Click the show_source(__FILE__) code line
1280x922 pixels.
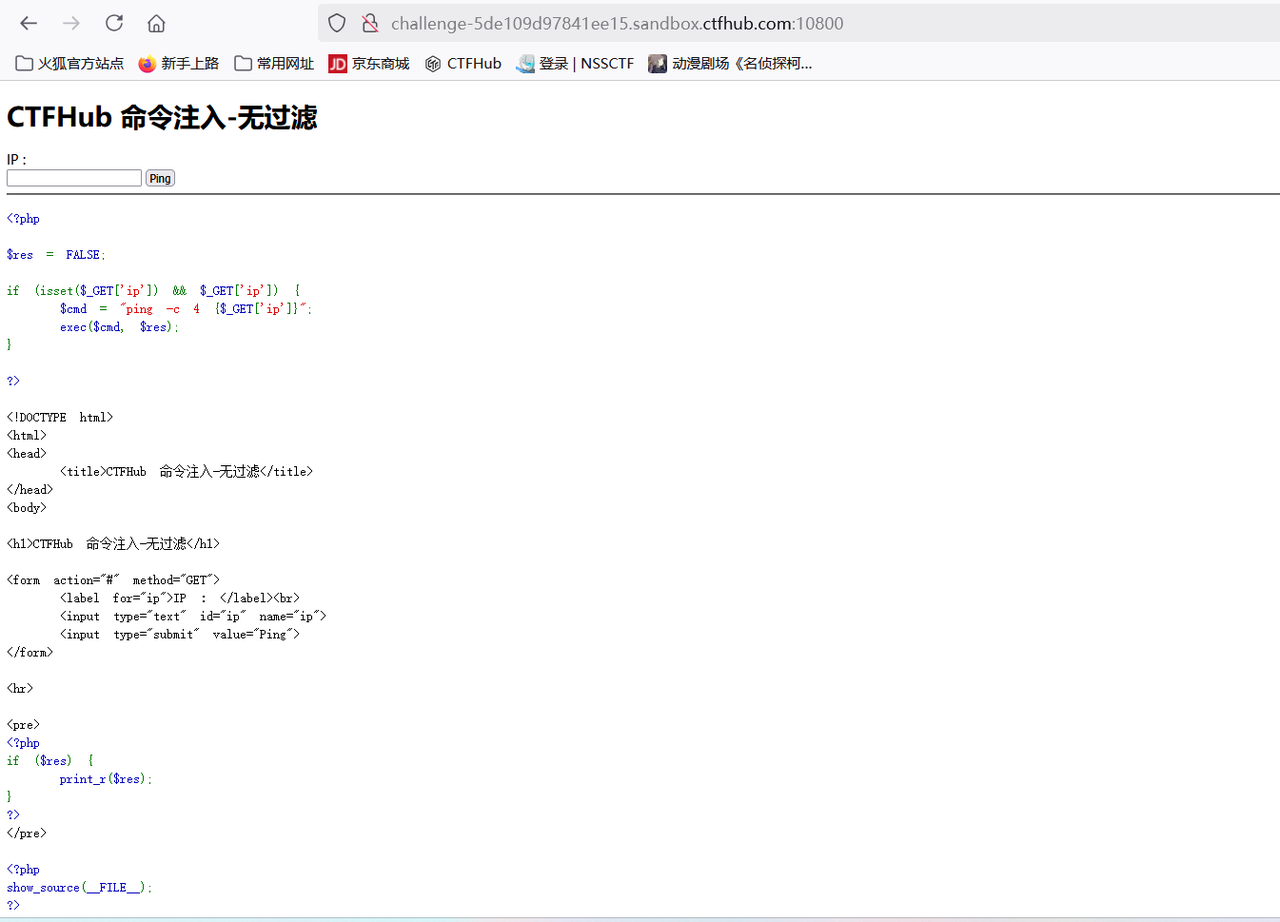point(80,887)
